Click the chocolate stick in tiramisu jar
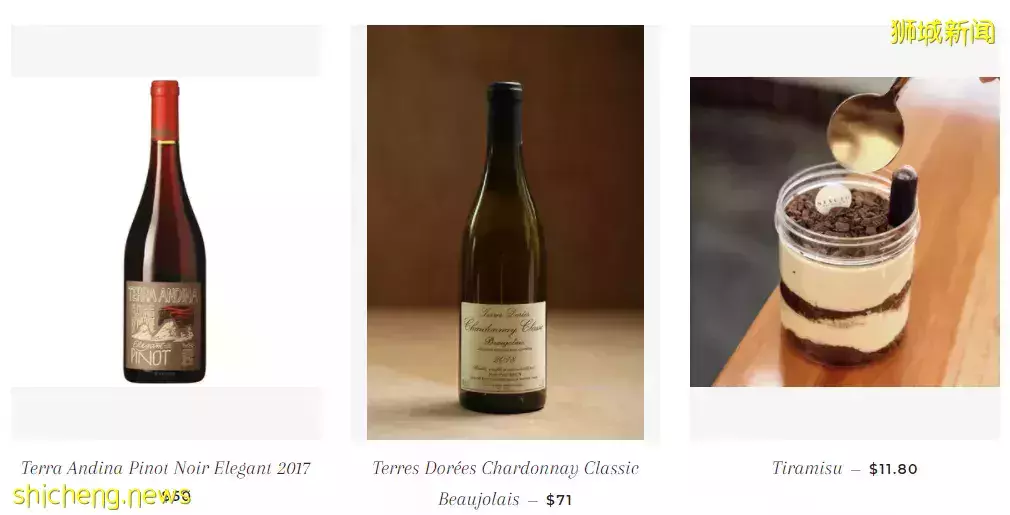The image size is (1010, 515). 902,196
